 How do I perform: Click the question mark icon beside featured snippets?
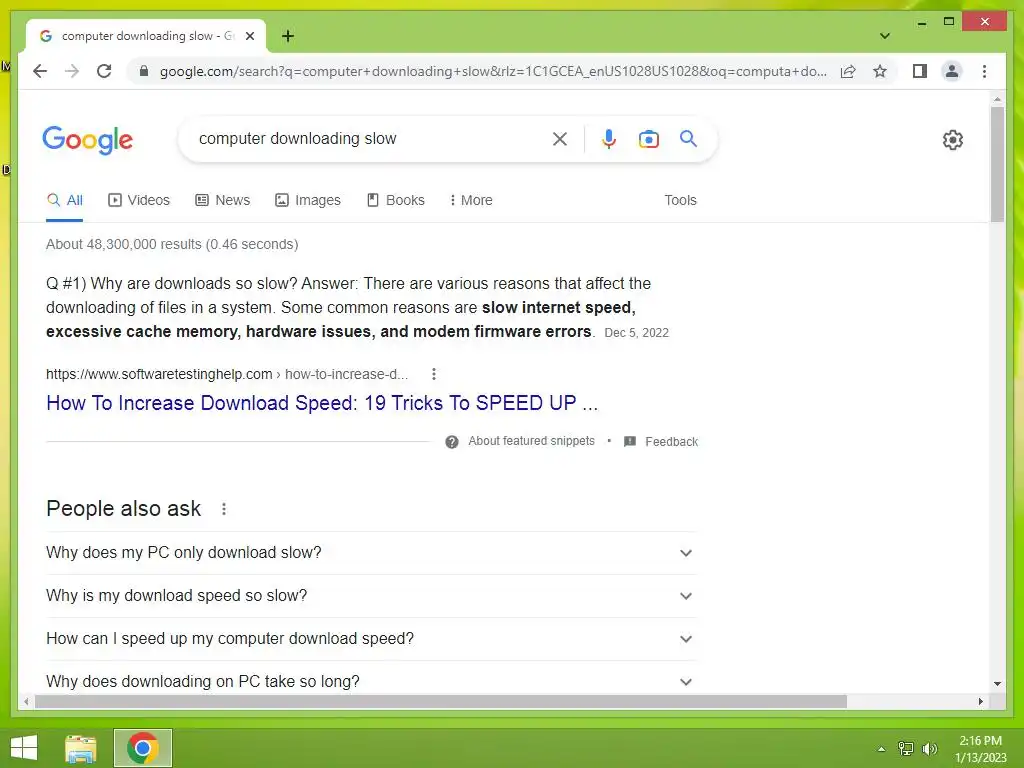click(451, 442)
